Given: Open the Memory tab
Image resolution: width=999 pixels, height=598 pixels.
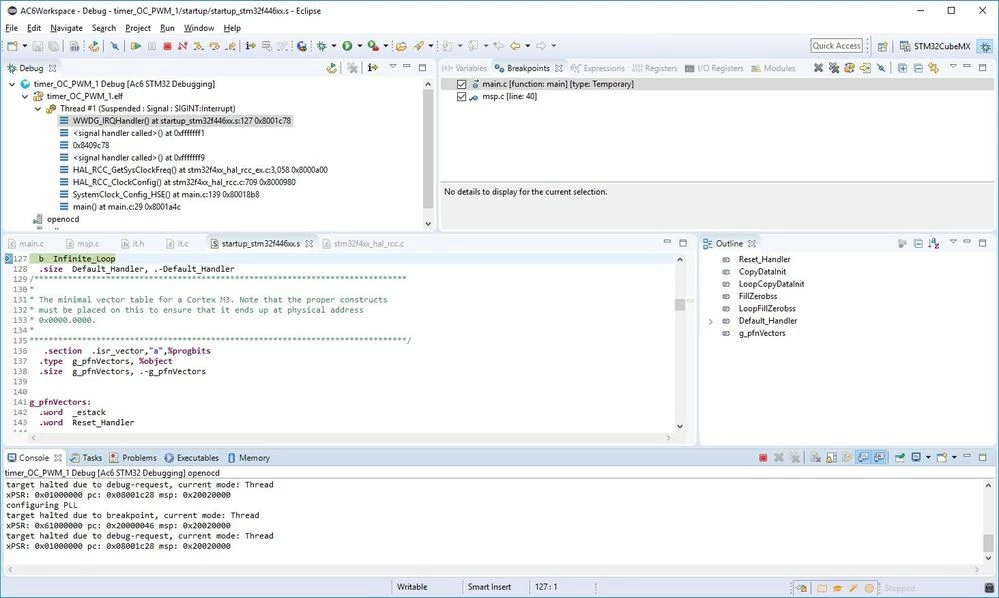Looking at the screenshot, I should click(248, 458).
